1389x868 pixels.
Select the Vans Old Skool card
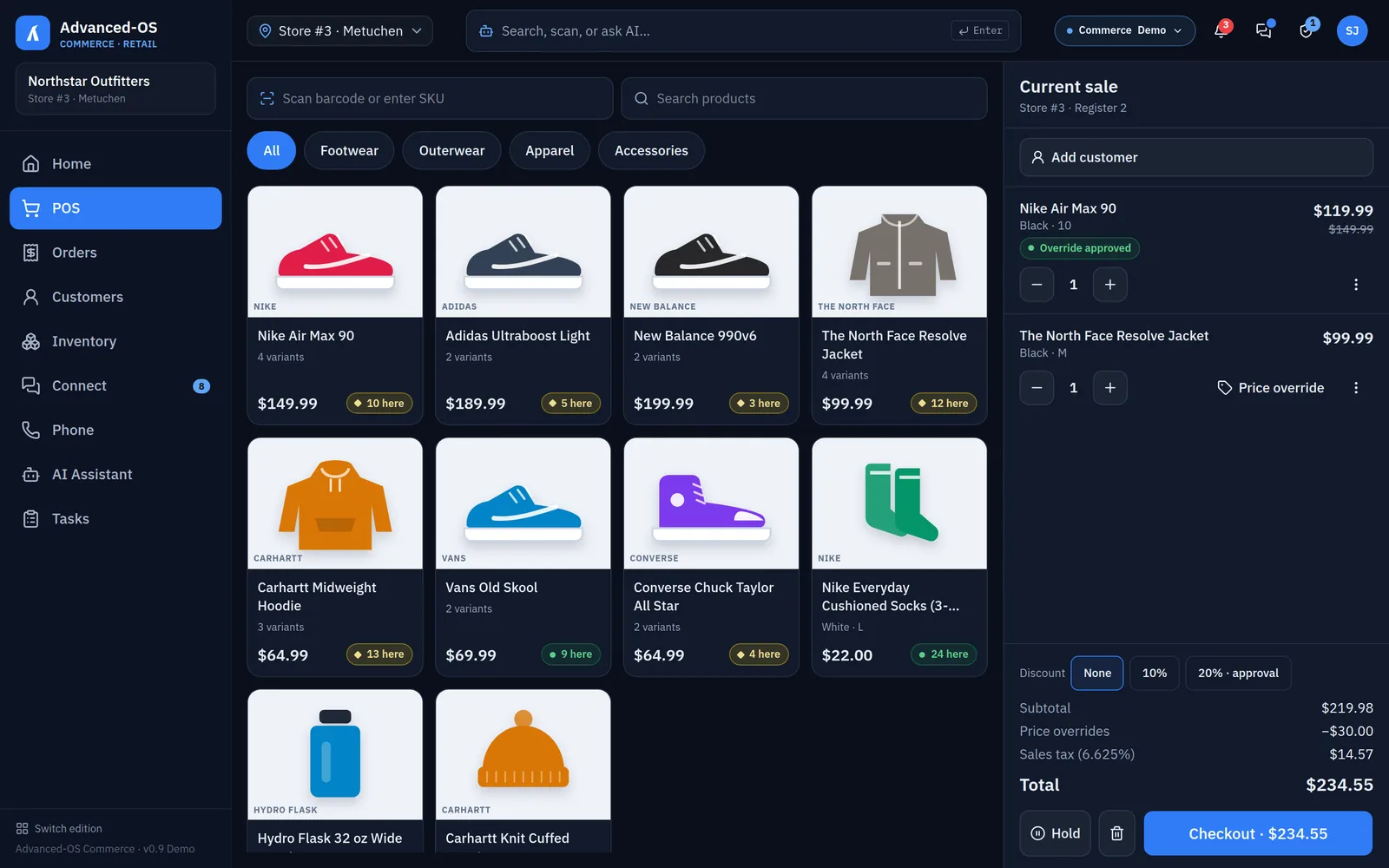click(x=523, y=556)
